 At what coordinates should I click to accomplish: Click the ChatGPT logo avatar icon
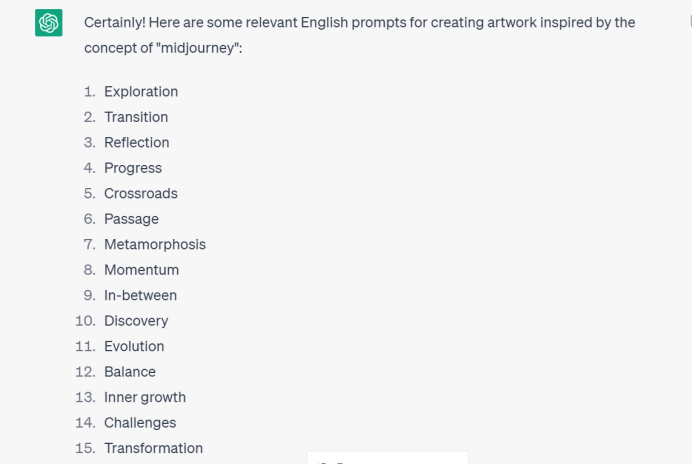pyautogui.click(x=49, y=22)
